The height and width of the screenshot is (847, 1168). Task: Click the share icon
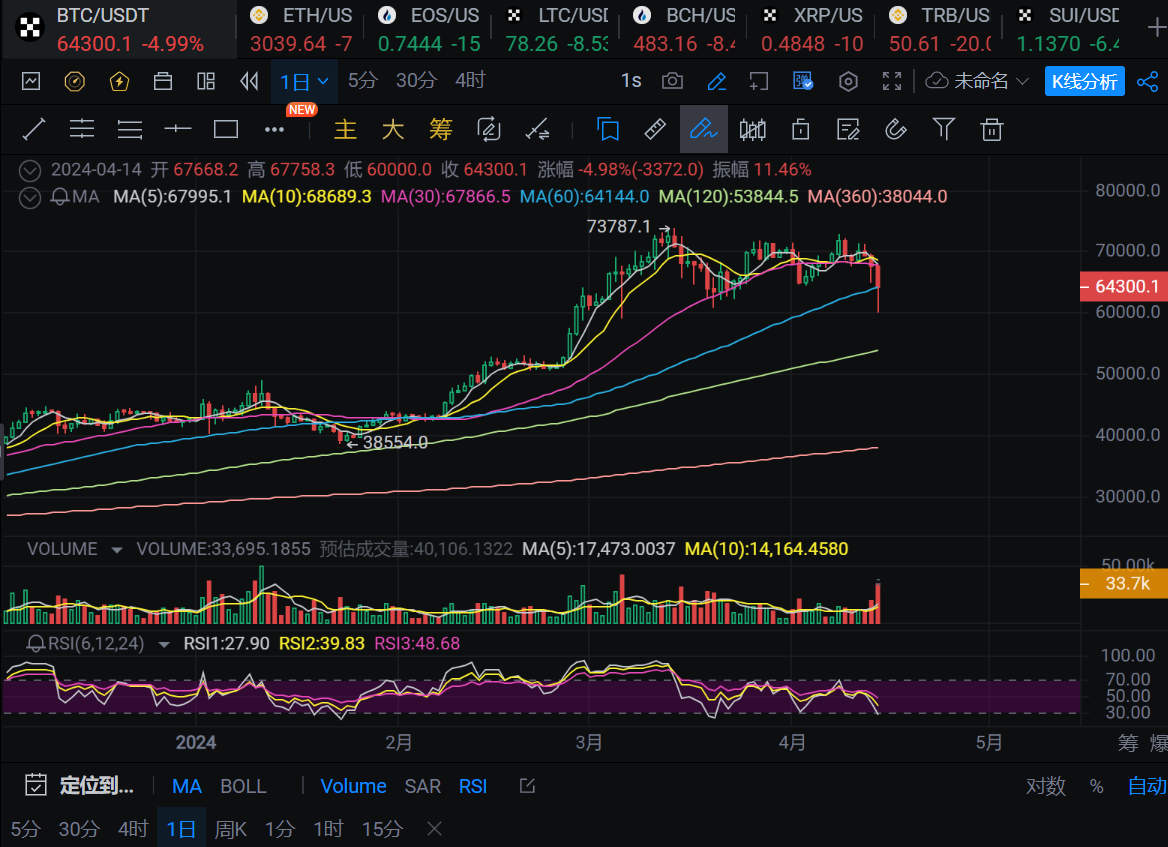(1147, 81)
